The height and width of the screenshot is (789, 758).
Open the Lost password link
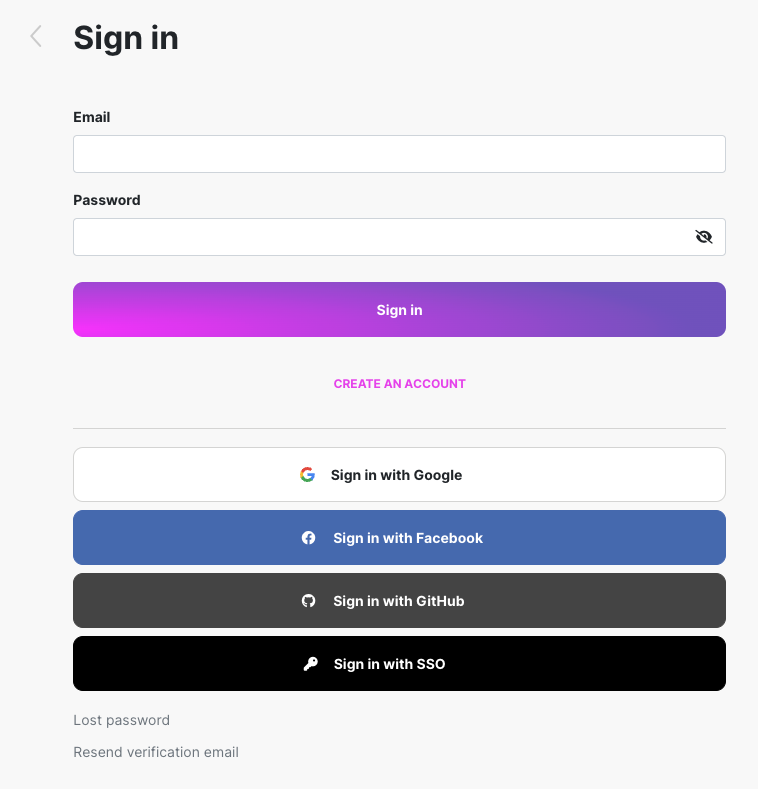pyautogui.click(x=121, y=720)
